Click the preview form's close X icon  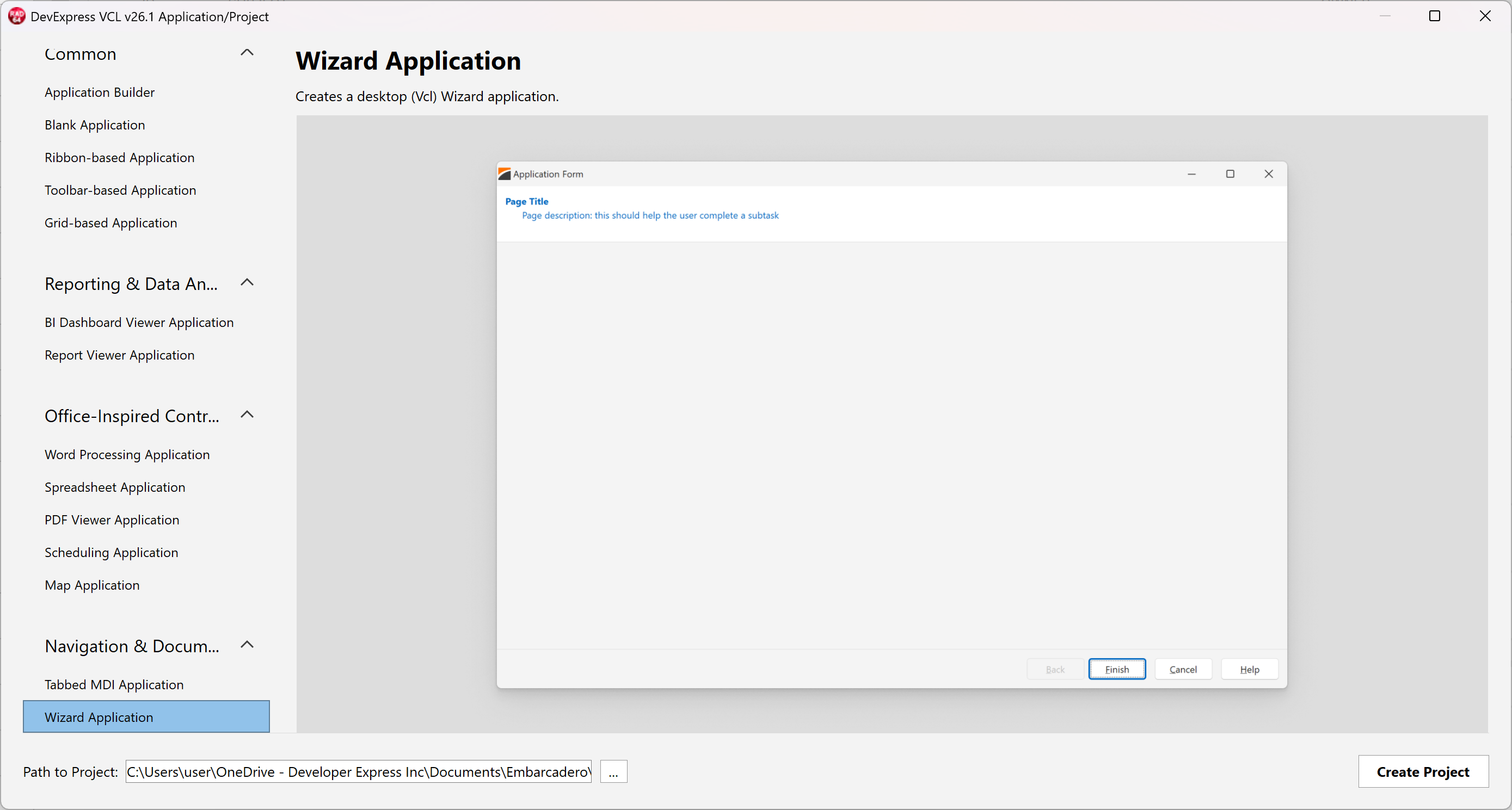pos(1268,174)
